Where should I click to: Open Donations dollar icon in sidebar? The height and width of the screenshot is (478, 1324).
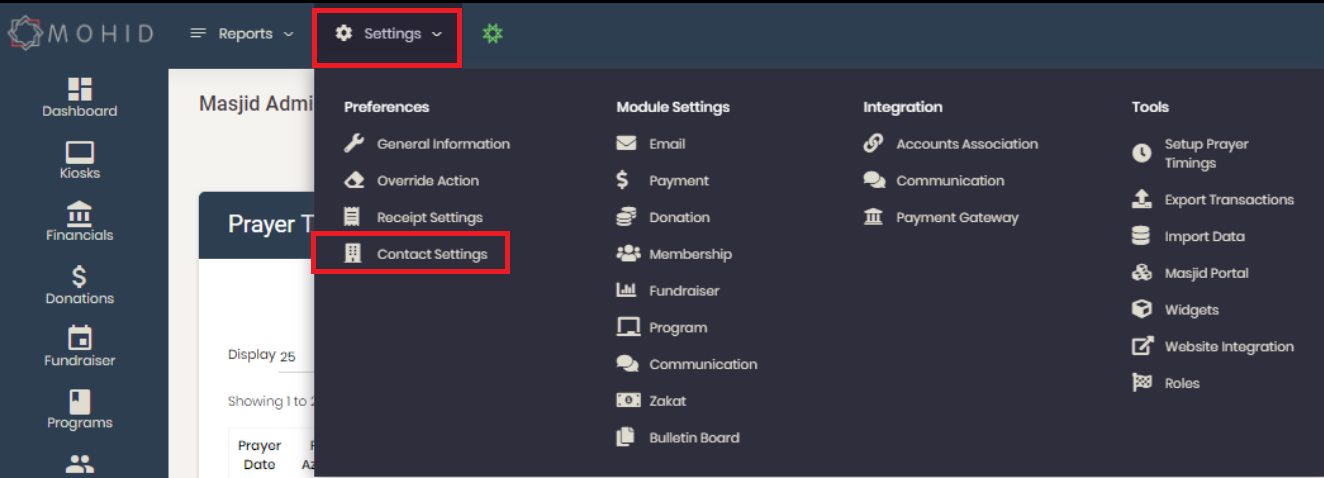80,277
